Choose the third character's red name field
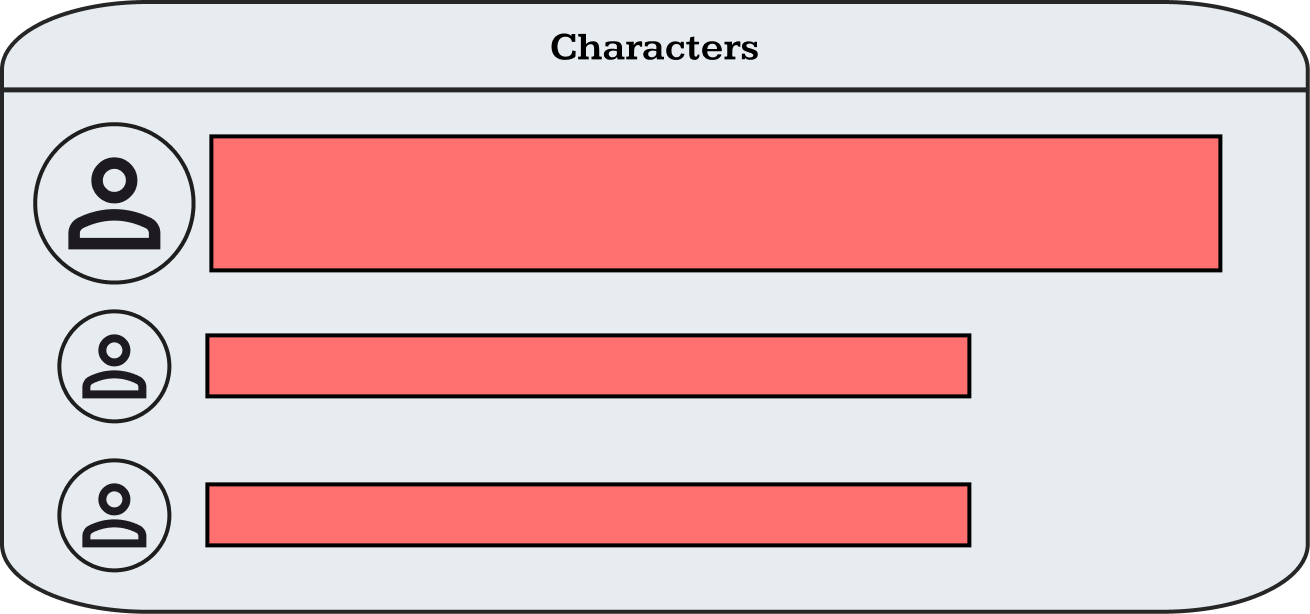Viewport: 1310px width, 614px height. pos(588,515)
